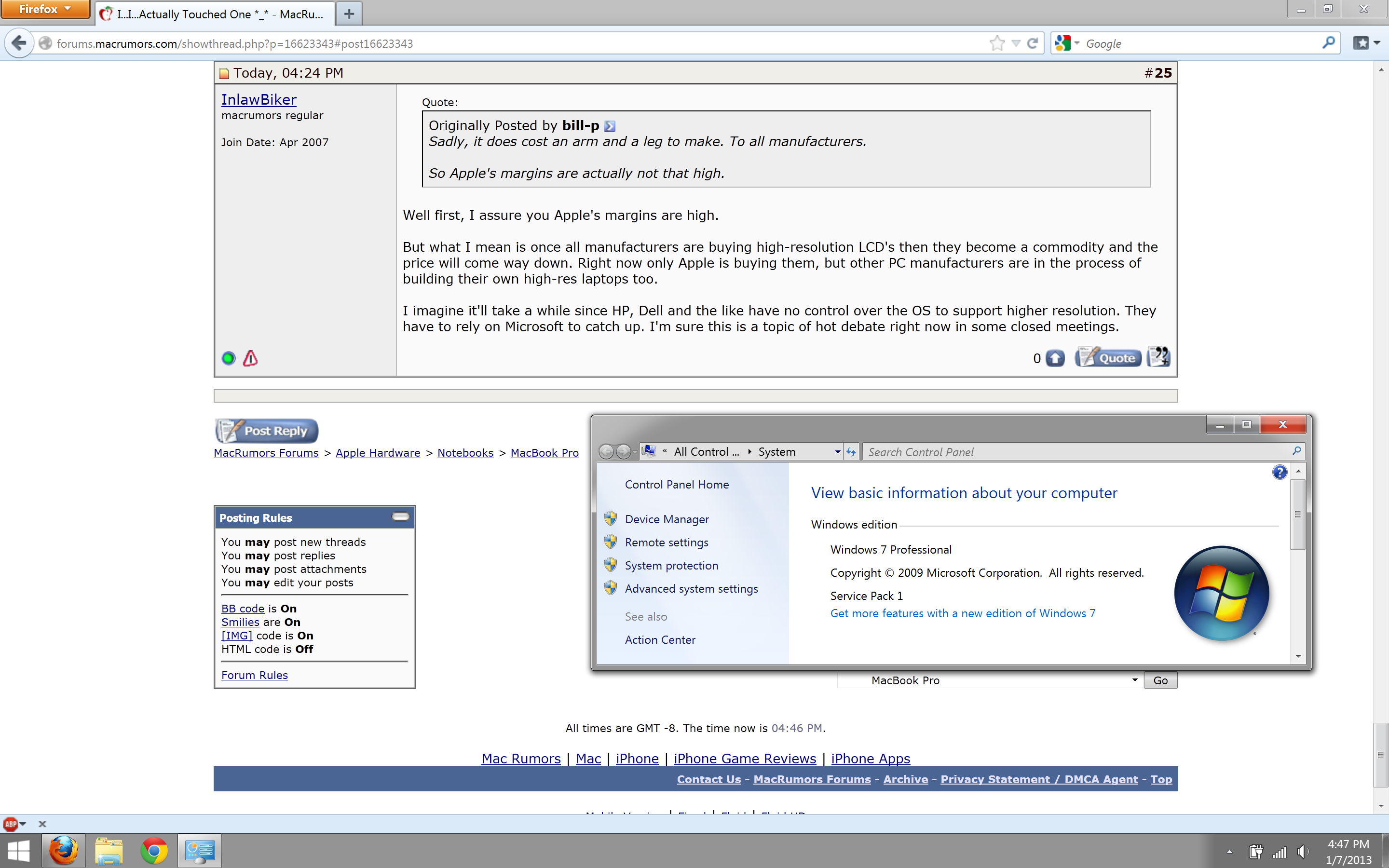Click the browser page vertical scrollbar thumb
Screen dimensions: 1389x868
(x=1380, y=754)
